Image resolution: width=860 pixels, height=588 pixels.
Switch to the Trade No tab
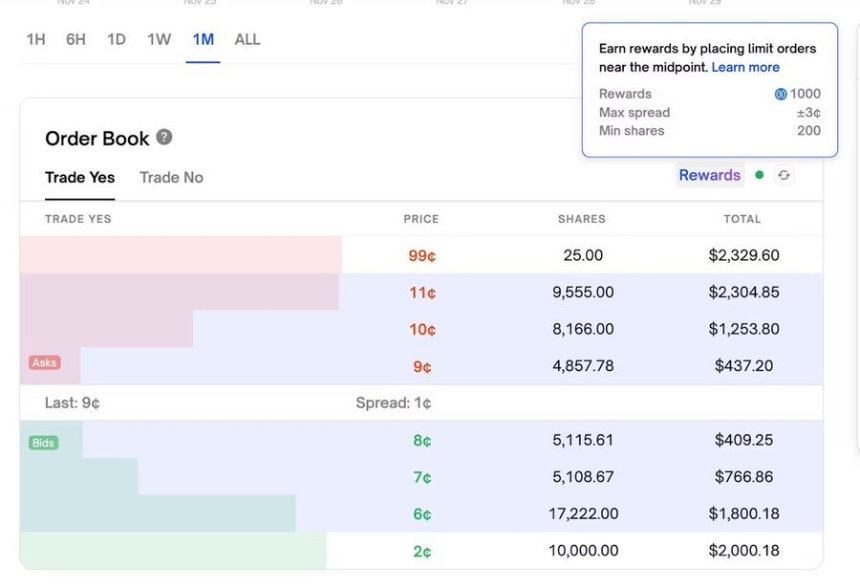[171, 178]
